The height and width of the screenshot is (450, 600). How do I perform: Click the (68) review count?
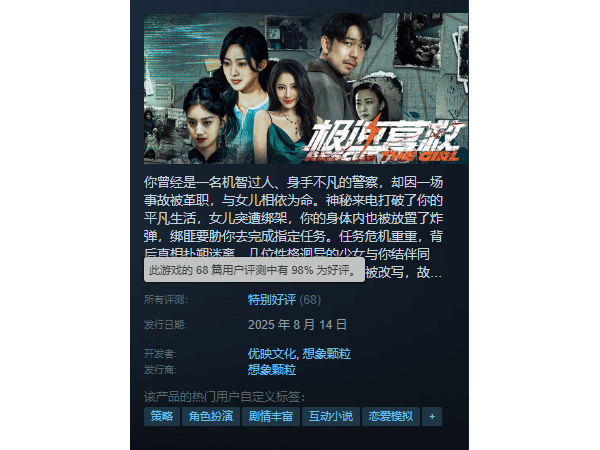(x=310, y=300)
